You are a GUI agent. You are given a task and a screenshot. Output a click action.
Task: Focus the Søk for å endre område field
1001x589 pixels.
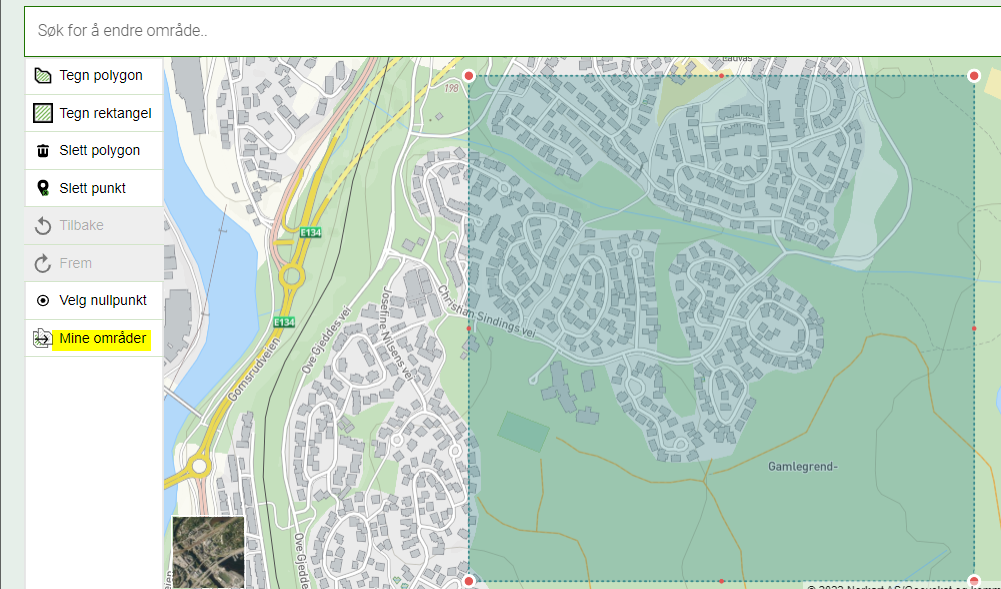pos(512,31)
